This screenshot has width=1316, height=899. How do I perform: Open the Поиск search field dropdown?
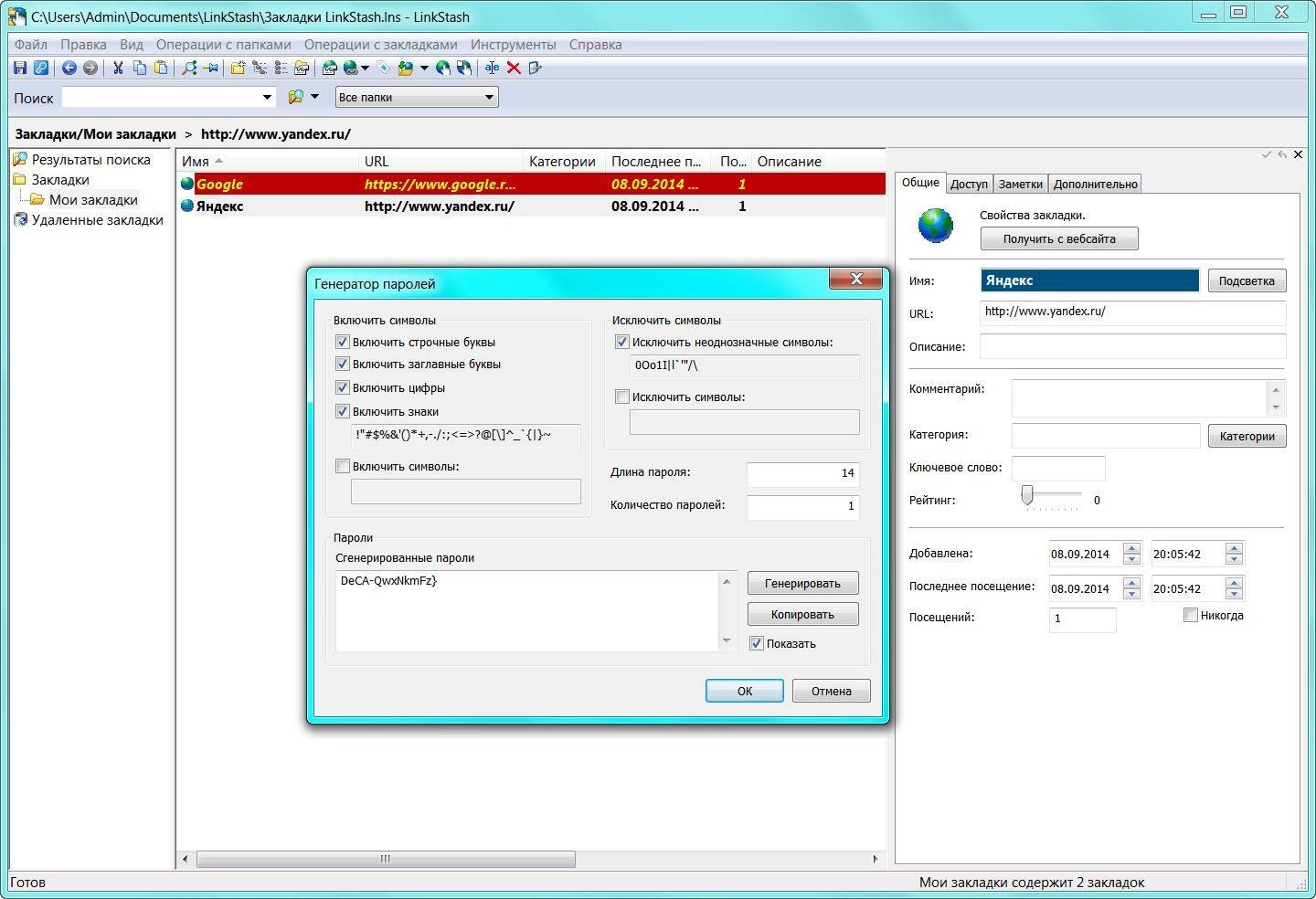pos(267,97)
